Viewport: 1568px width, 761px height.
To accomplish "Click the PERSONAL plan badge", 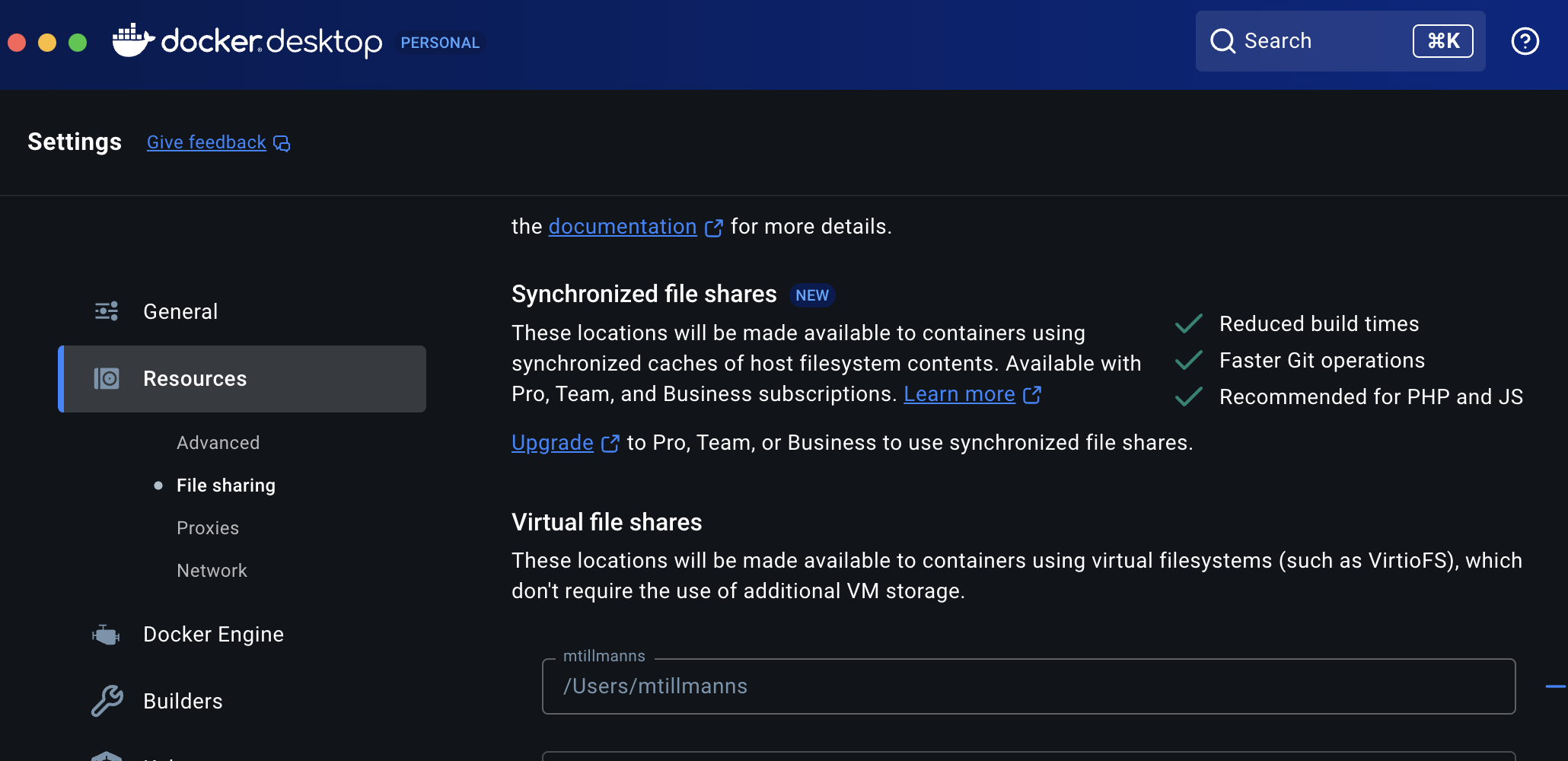I will pyautogui.click(x=440, y=43).
